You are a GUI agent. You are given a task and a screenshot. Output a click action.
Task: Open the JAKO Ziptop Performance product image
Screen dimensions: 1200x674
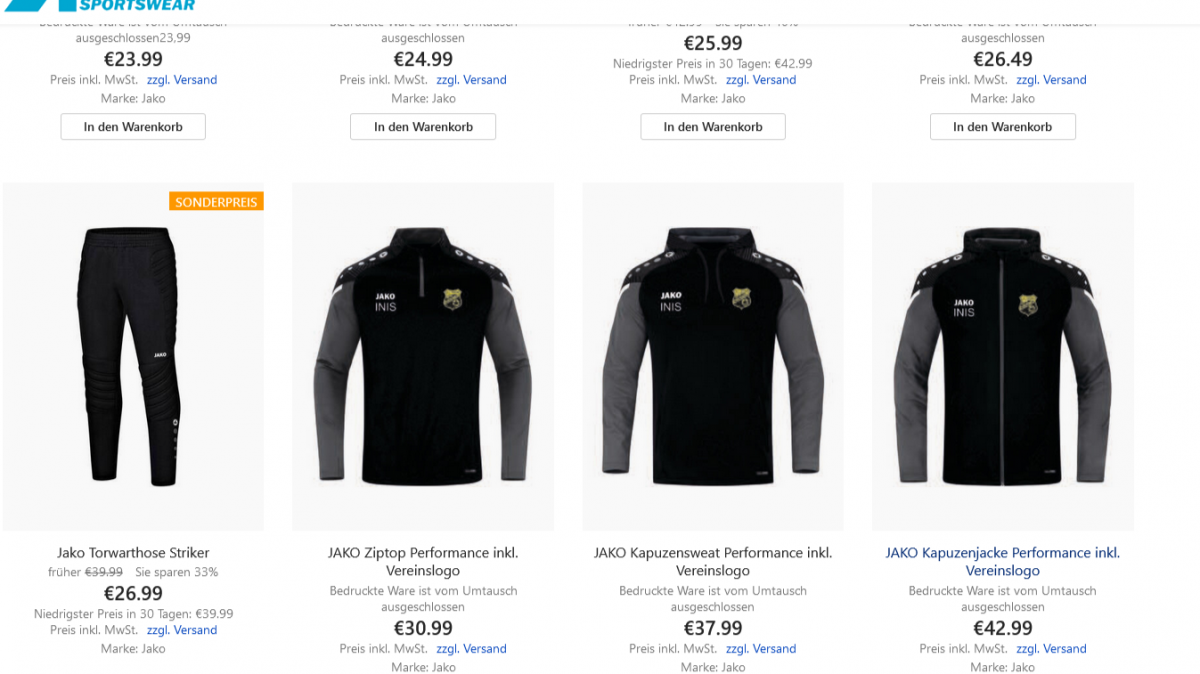423,356
